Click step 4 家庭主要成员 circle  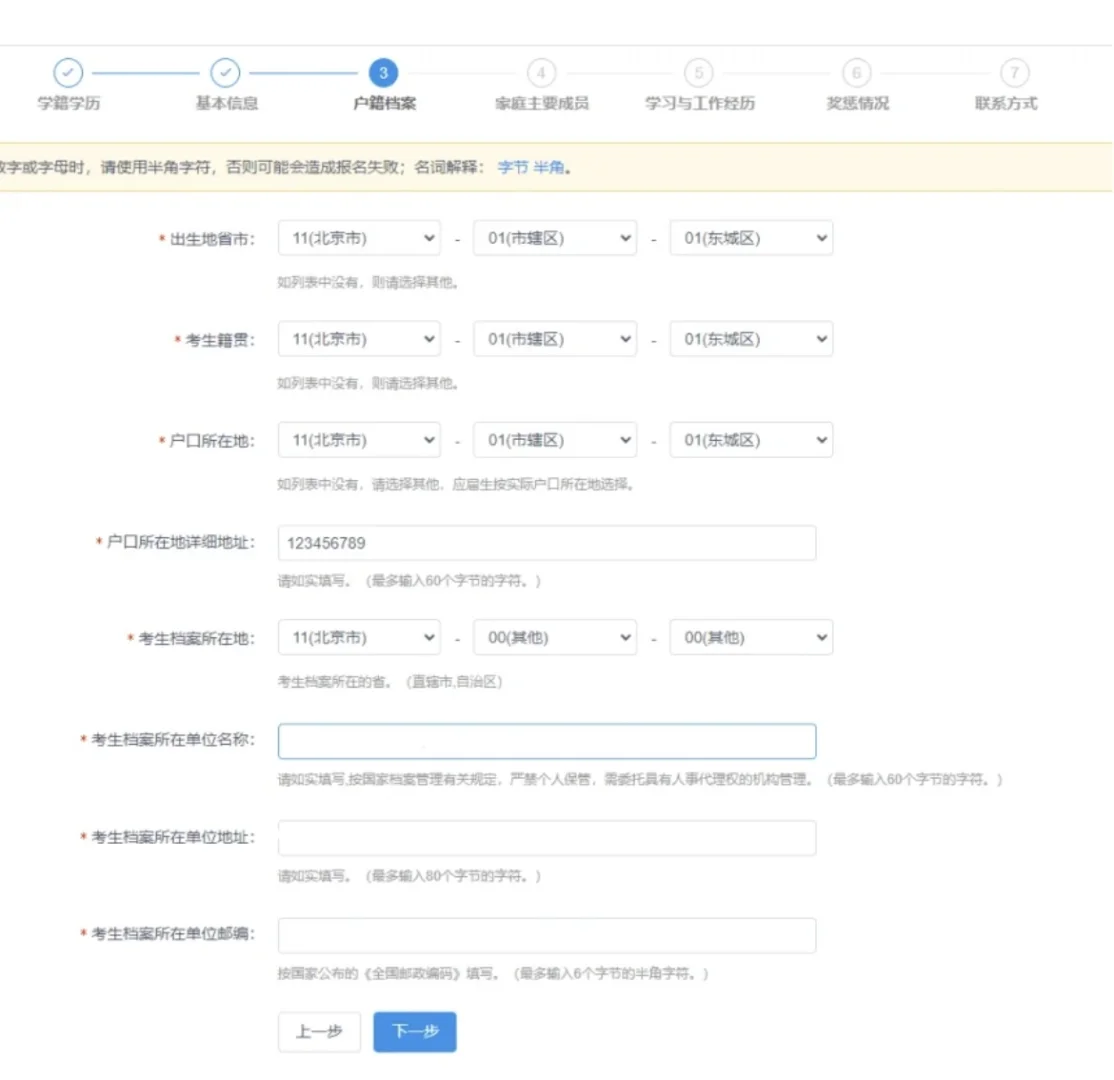541,74
